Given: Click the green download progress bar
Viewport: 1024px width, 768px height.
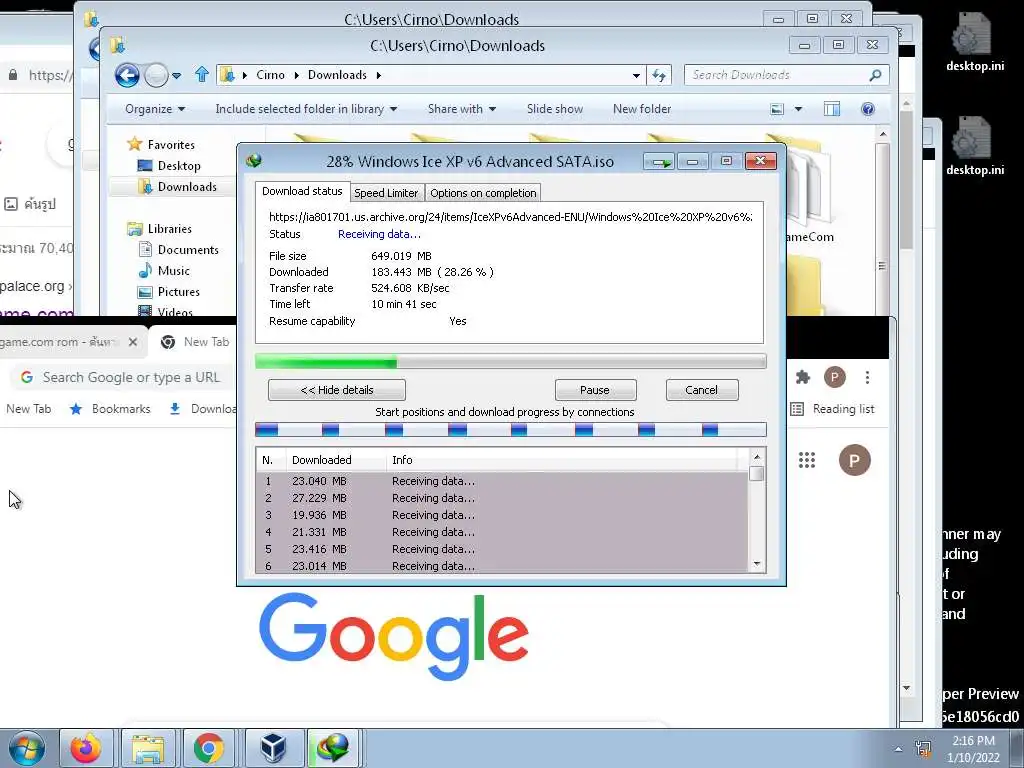Looking at the screenshot, I should pos(511,361).
